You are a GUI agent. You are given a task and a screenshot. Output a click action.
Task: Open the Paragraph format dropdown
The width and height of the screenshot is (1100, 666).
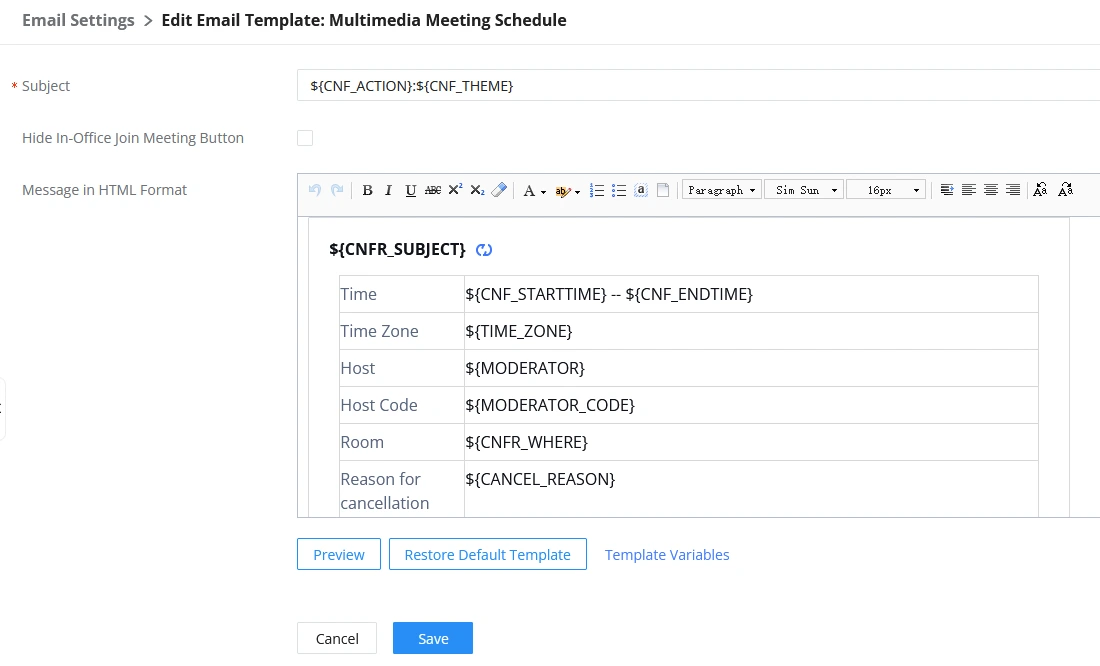(x=722, y=190)
